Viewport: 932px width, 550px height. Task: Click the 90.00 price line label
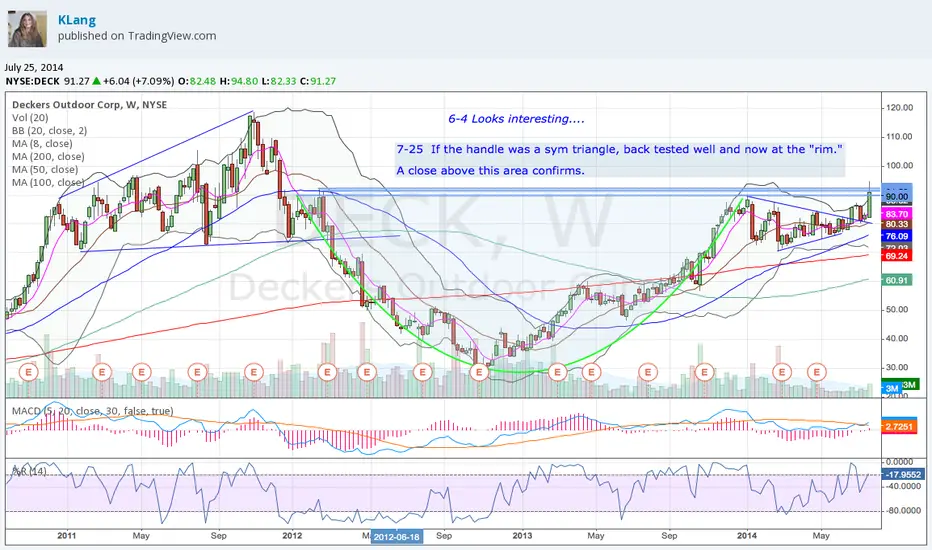click(x=897, y=196)
